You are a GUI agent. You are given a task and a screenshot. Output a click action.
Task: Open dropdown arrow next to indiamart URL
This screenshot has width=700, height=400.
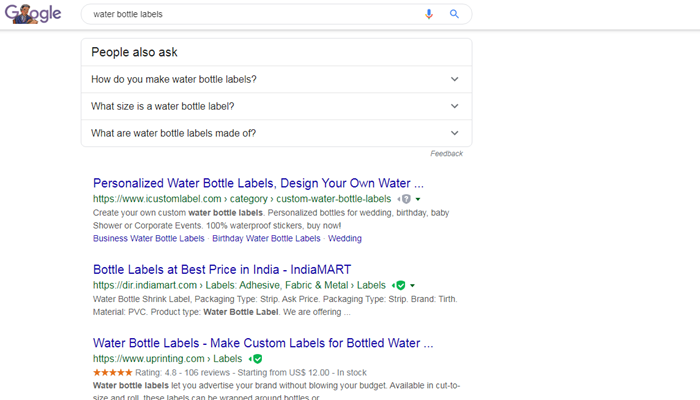(x=412, y=285)
